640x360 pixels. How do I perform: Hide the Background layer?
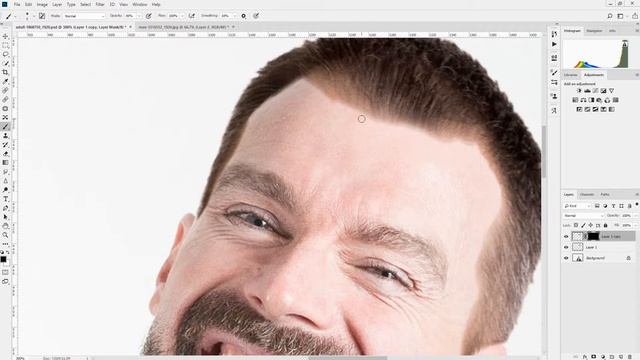click(566, 258)
